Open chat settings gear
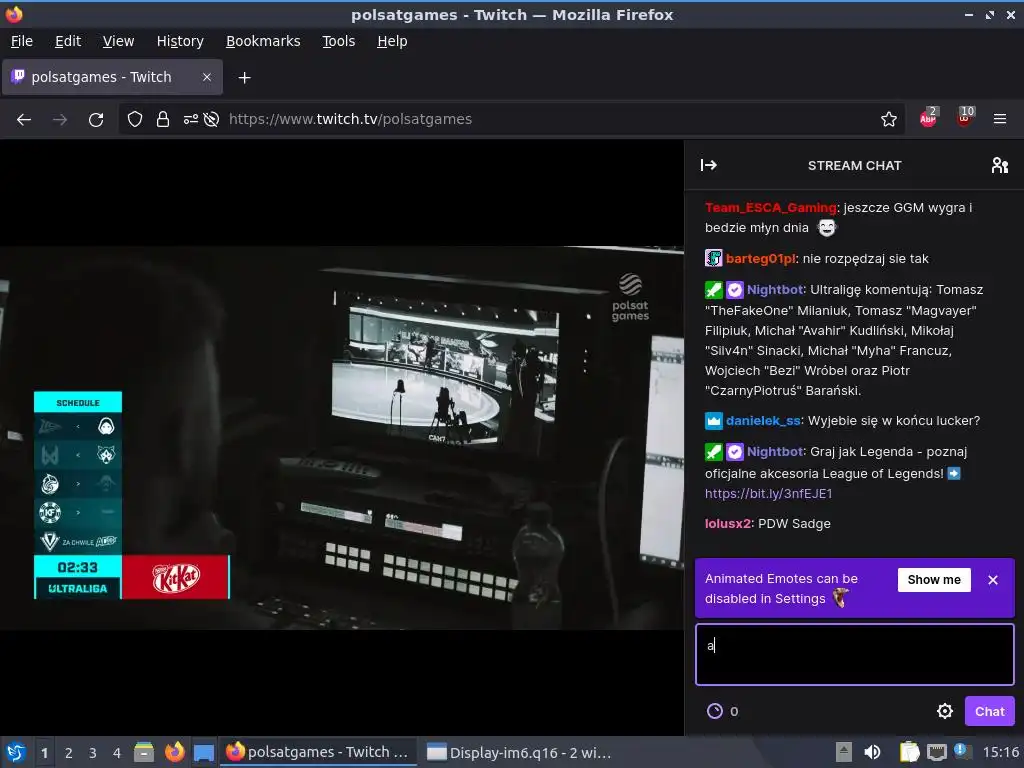This screenshot has width=1024, height=768. (x=944, y=711)
